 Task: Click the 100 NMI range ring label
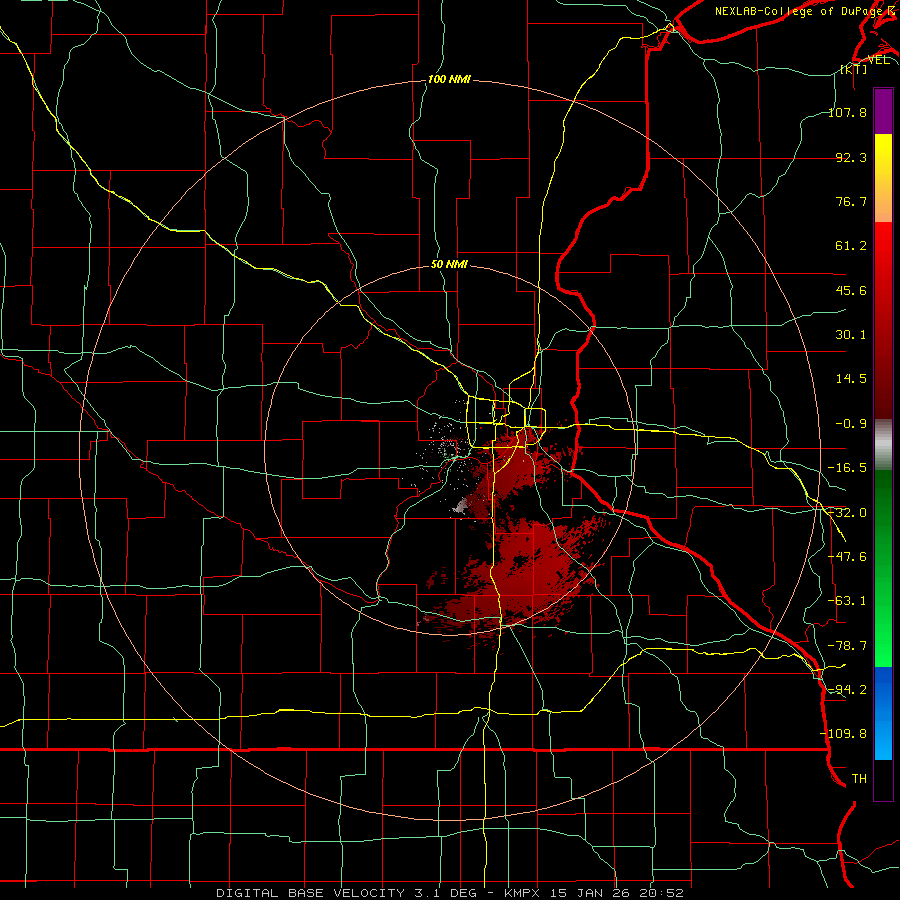coord(449,79)
